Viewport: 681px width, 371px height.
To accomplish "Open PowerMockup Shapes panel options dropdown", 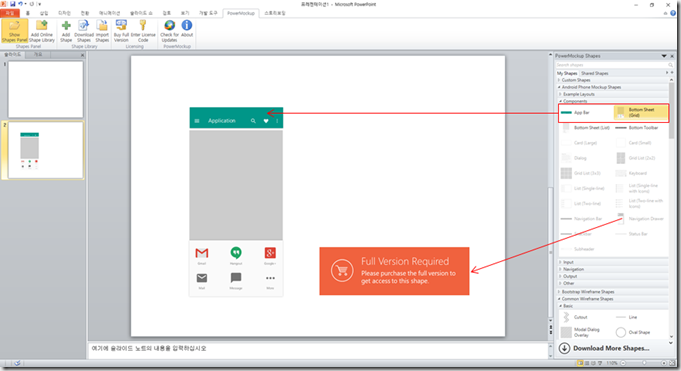I will pyautogui.click(x=664, y=56).
